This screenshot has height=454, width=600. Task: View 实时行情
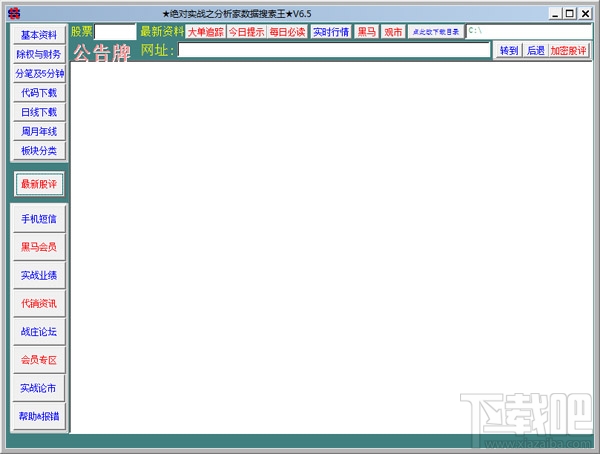pyautogui.click(x=331, y=32)
